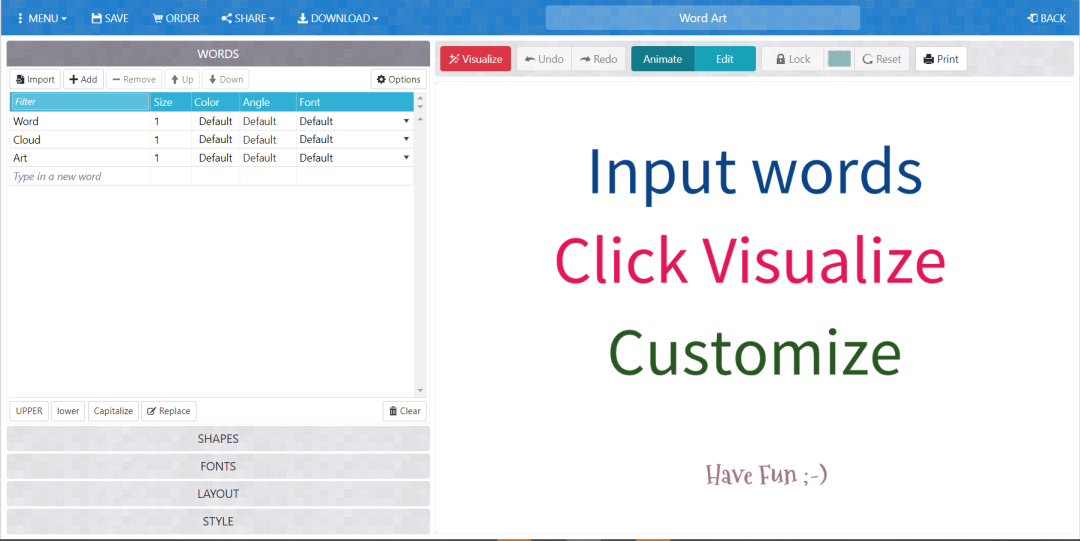Collapse the WORDS panel header
The width and height of the screenshot is (1080, 541).
tap(218, 54)
